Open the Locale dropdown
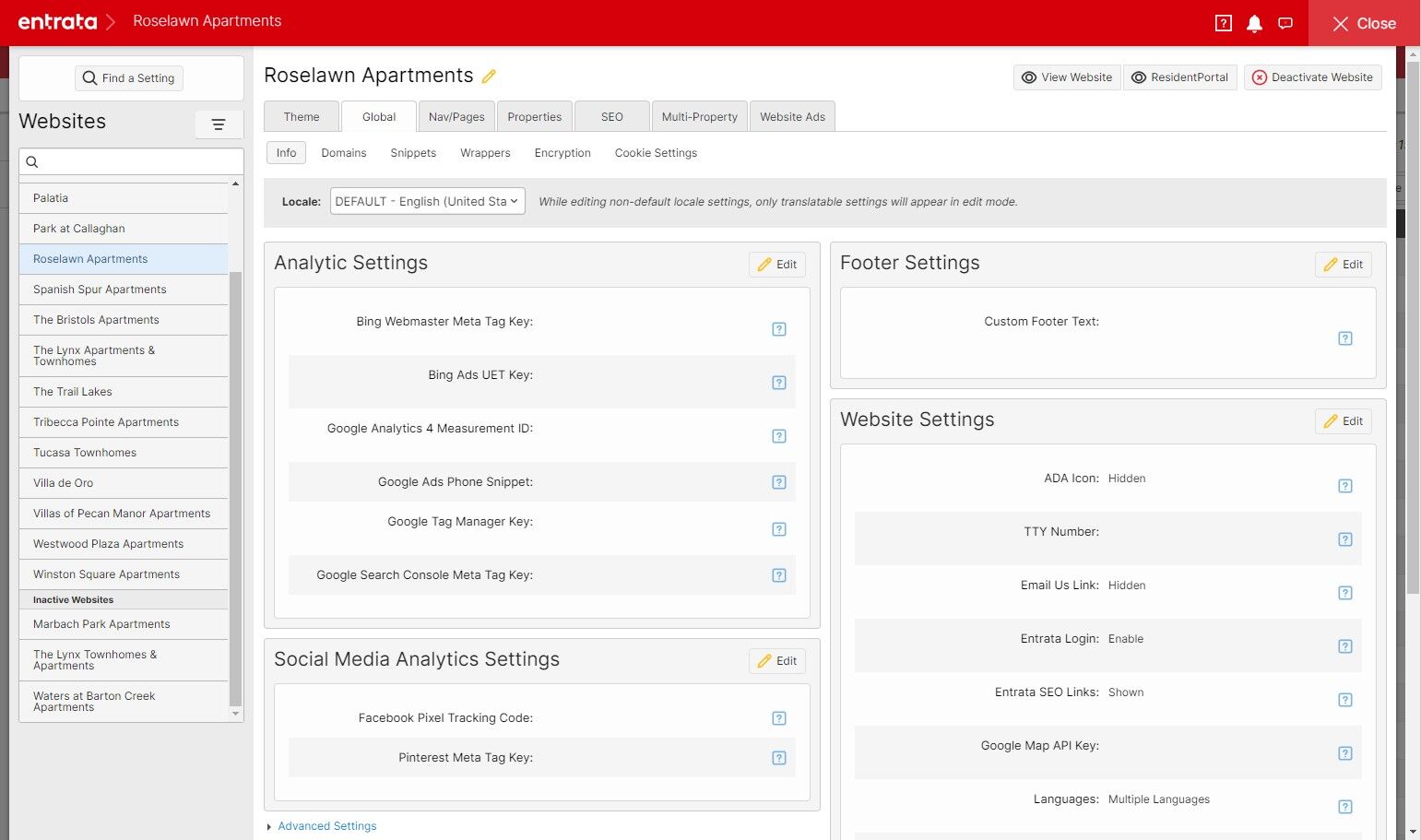The height and width of the screenshot is (840, 1421). coord(428,201)
